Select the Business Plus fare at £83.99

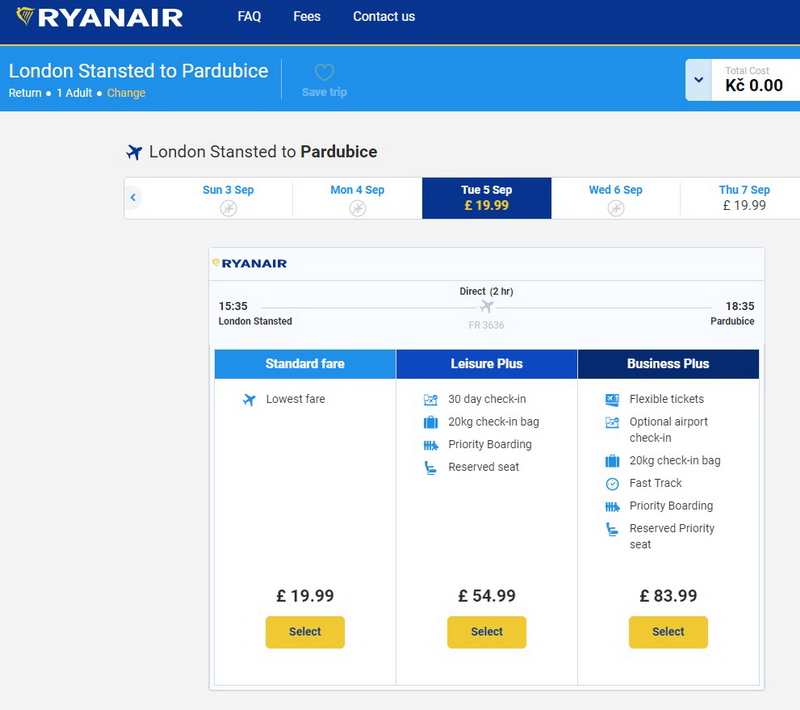click(668, 632)
